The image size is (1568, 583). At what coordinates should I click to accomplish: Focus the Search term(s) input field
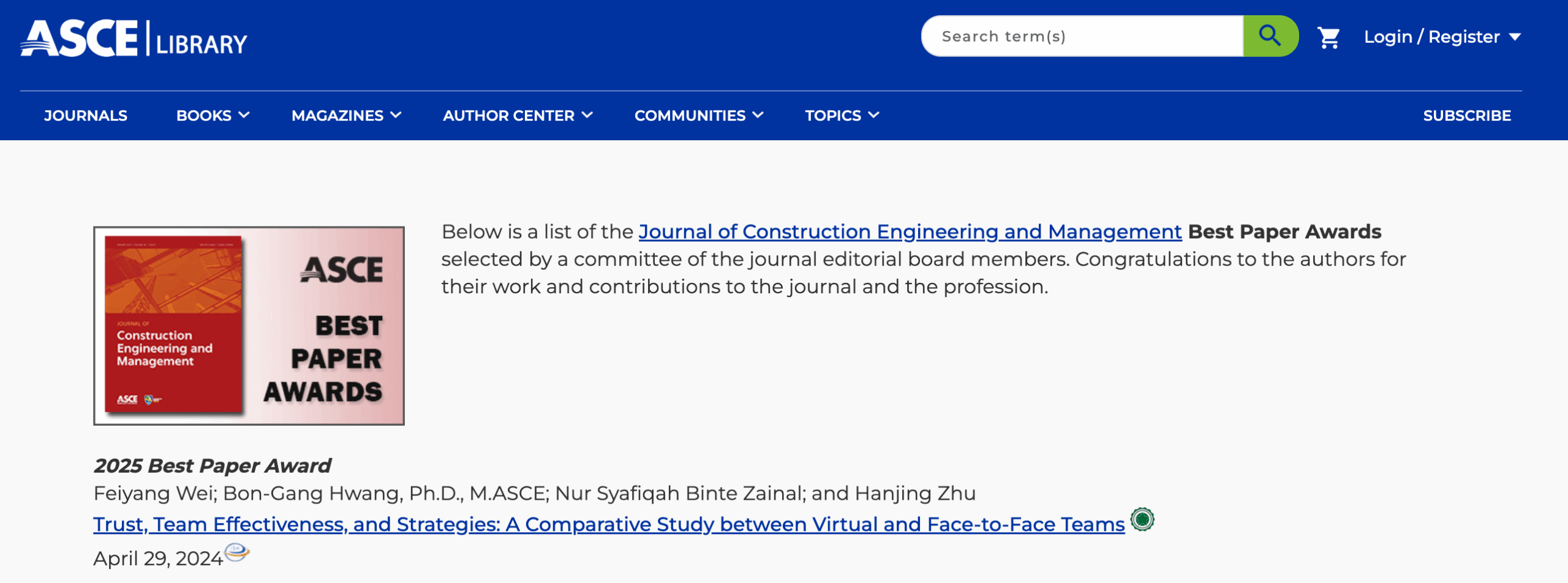pyautogui.click(x=1082, y=36)
